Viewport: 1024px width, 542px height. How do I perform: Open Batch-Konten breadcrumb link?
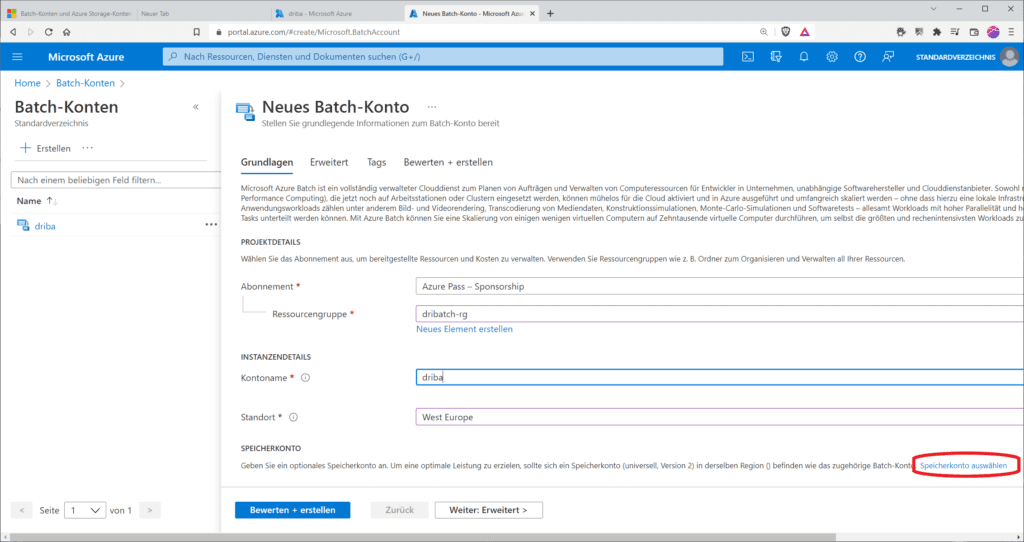click(x=85, y=83)
